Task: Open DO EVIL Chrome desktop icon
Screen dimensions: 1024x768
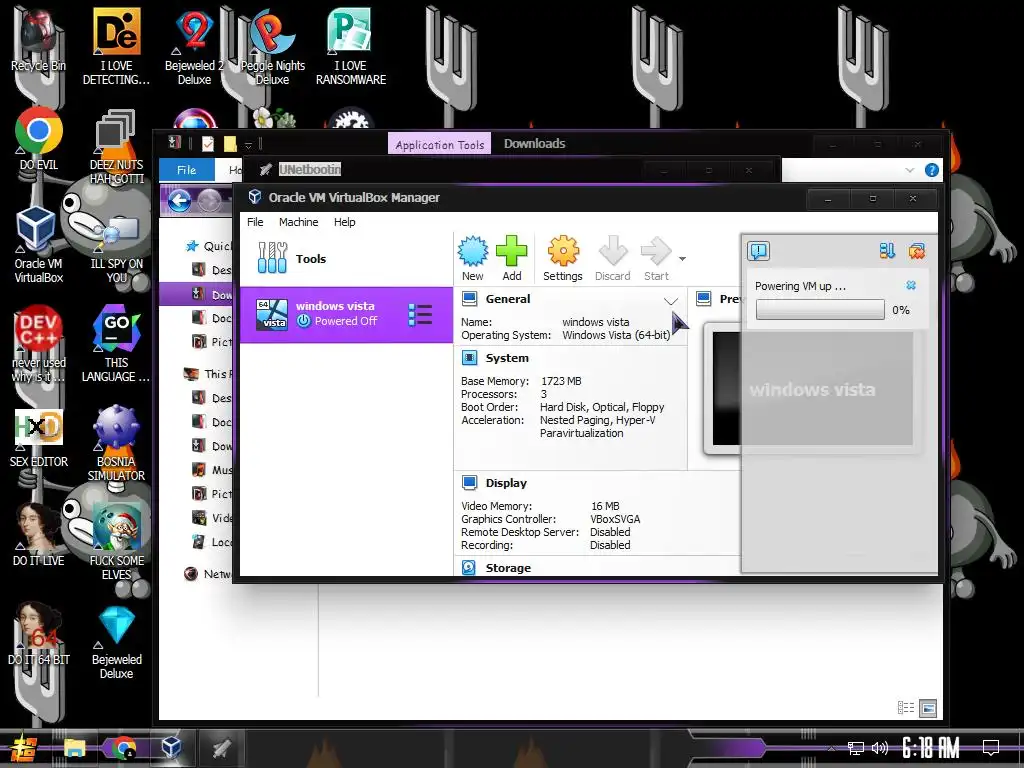Action: point(39,139)
